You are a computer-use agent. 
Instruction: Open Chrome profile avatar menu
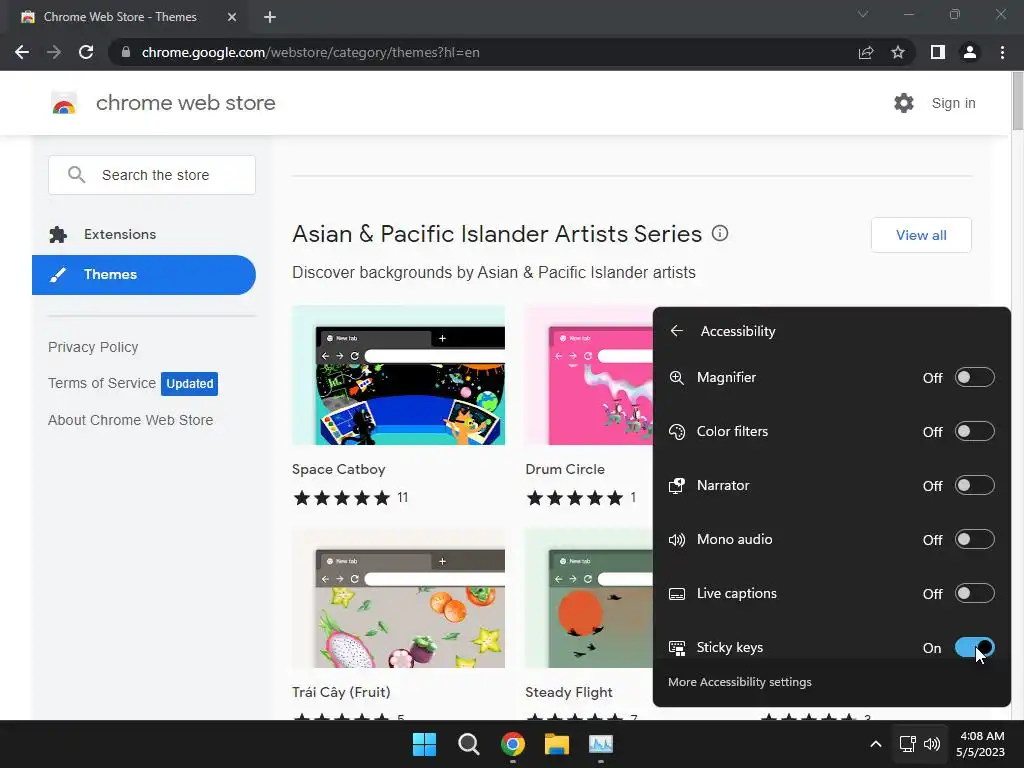[x=970, y=52]
